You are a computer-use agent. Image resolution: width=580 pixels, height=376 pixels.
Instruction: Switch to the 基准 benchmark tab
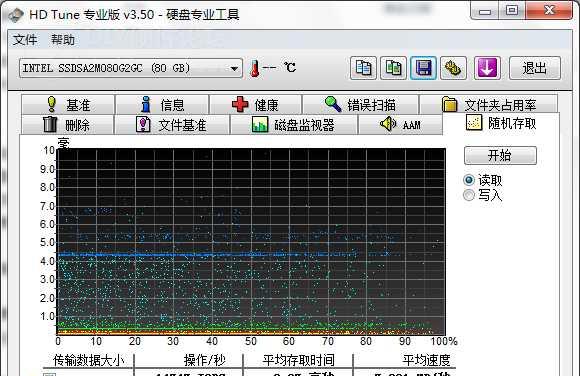click(x=68, y=105)
